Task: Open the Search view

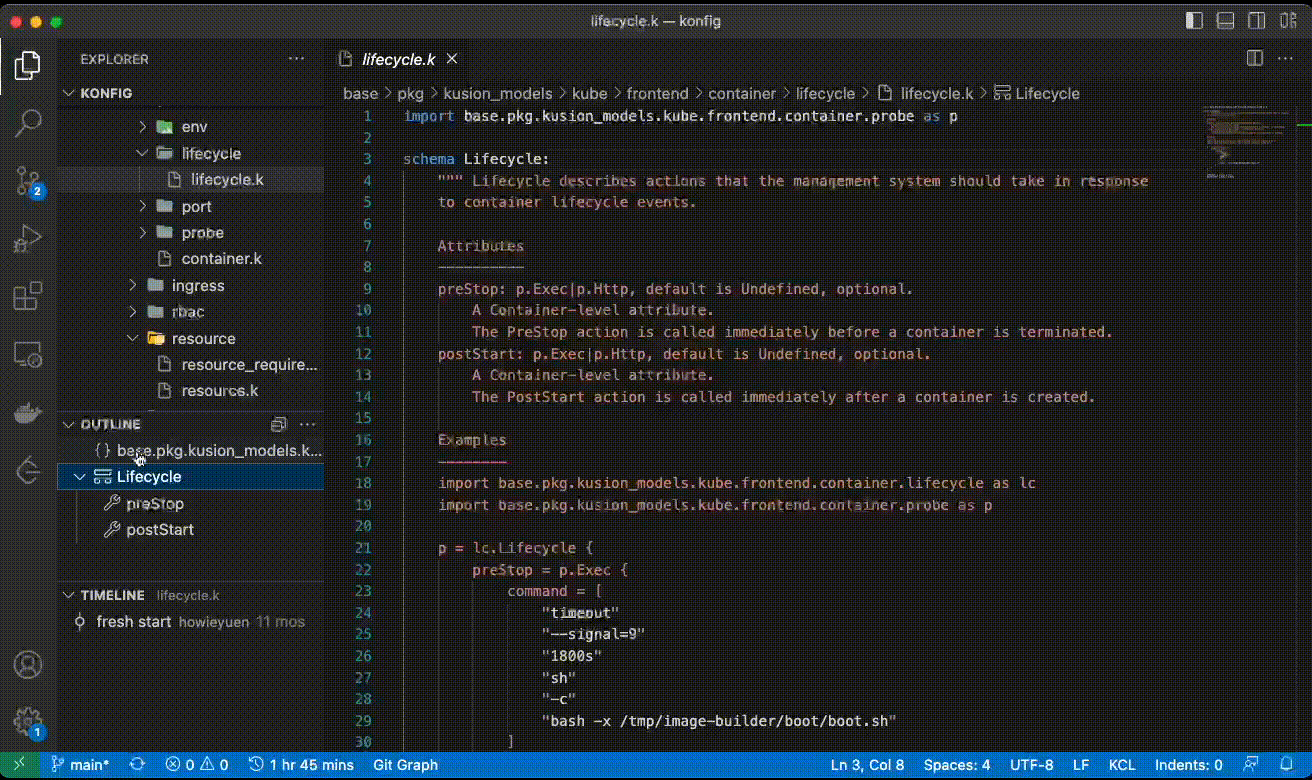Action: tap(27, 122)
